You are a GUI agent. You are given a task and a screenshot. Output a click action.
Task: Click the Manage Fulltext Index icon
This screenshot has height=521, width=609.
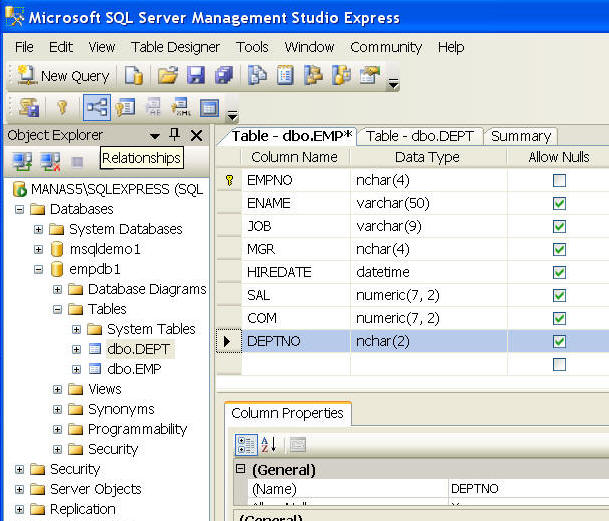153,107
